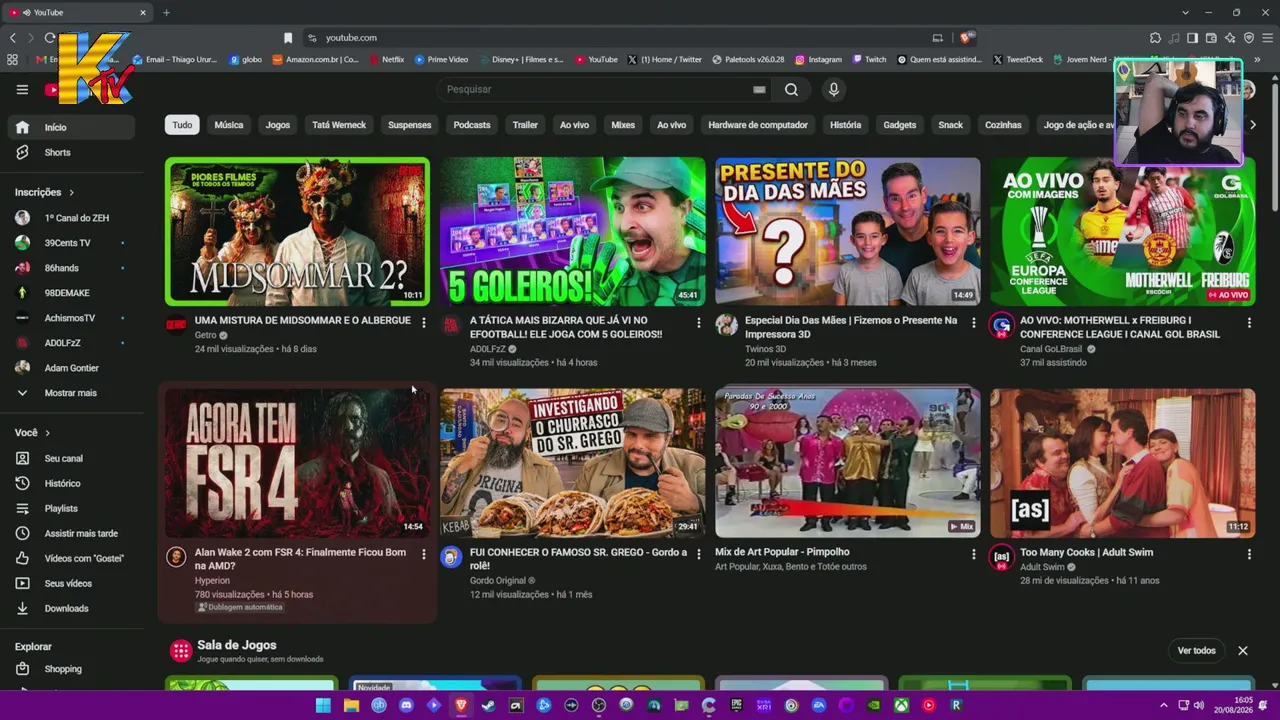Open Assistir mais tarde list
This screenshot has width=1280, height=720.
pyautogui.click(x=71, y=533)
